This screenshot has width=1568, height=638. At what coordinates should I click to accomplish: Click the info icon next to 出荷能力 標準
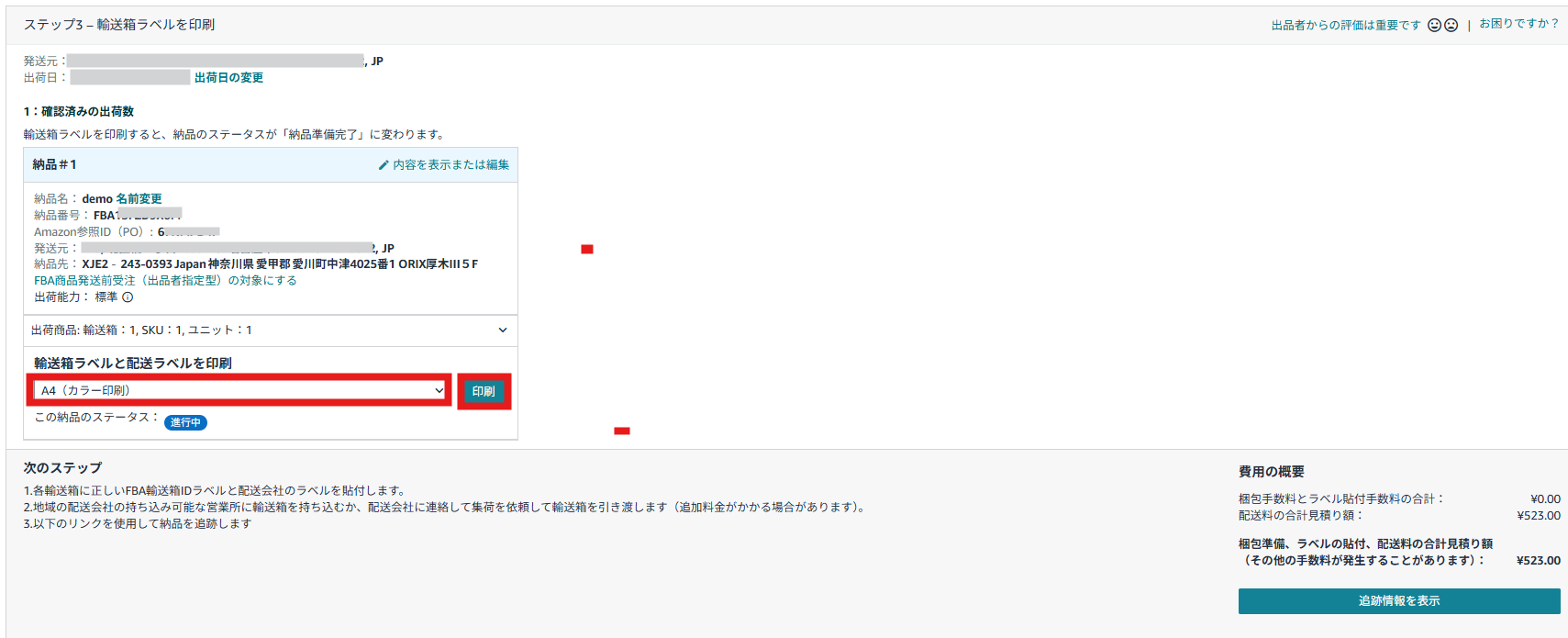coord(128,297)
